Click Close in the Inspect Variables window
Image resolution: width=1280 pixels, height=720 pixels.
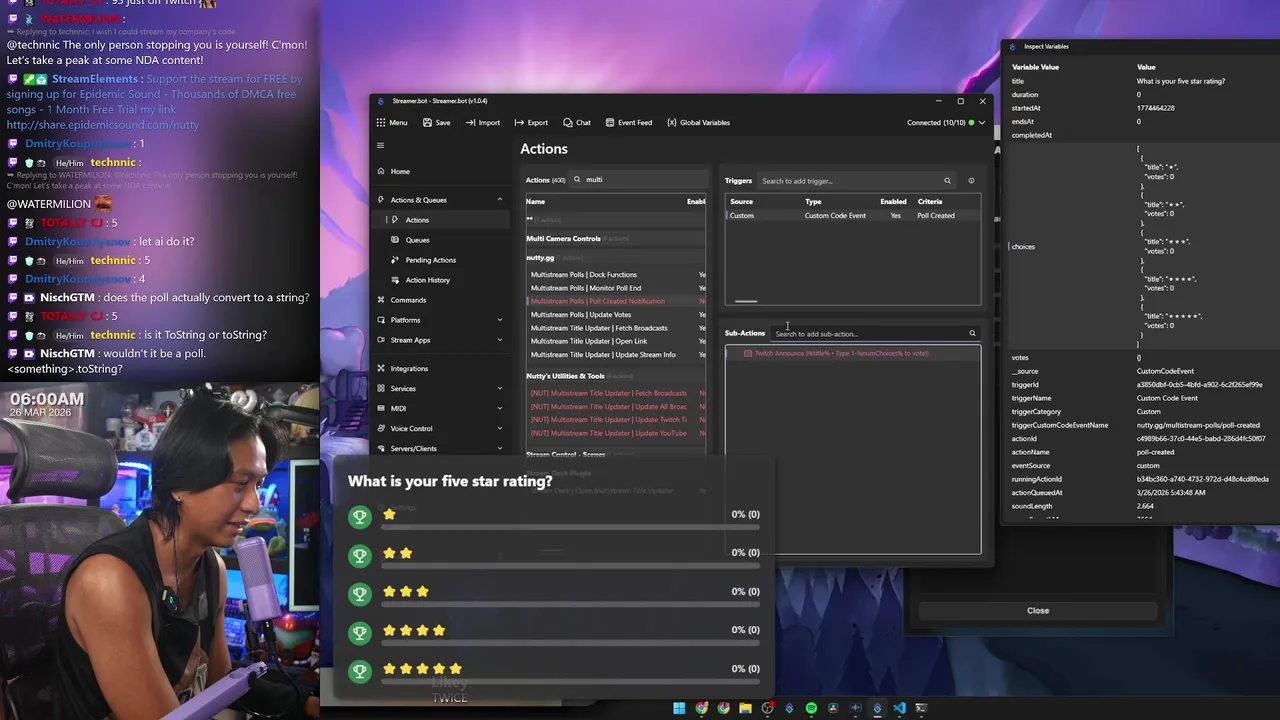coord(1038,611)
